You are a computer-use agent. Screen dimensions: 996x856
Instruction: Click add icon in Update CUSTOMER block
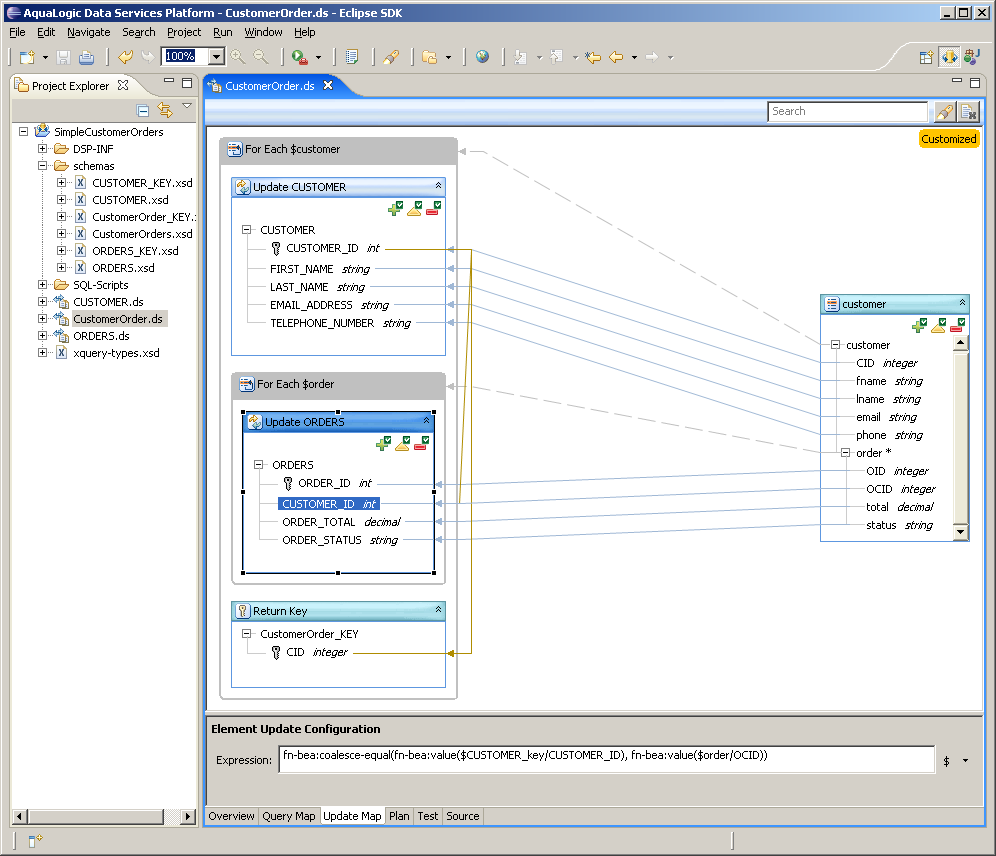tap(395, 208)
